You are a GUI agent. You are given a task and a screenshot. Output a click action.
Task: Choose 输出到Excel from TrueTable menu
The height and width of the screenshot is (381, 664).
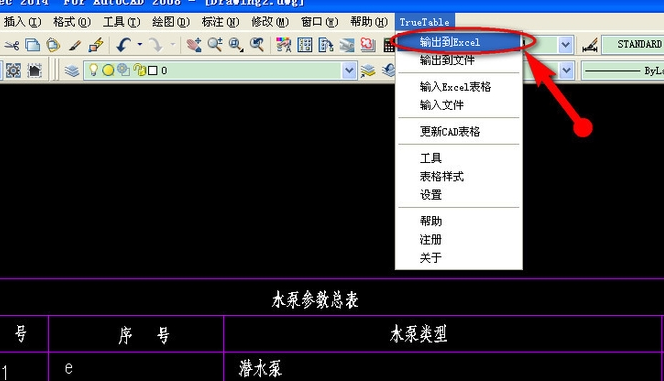tap(459, 42)
